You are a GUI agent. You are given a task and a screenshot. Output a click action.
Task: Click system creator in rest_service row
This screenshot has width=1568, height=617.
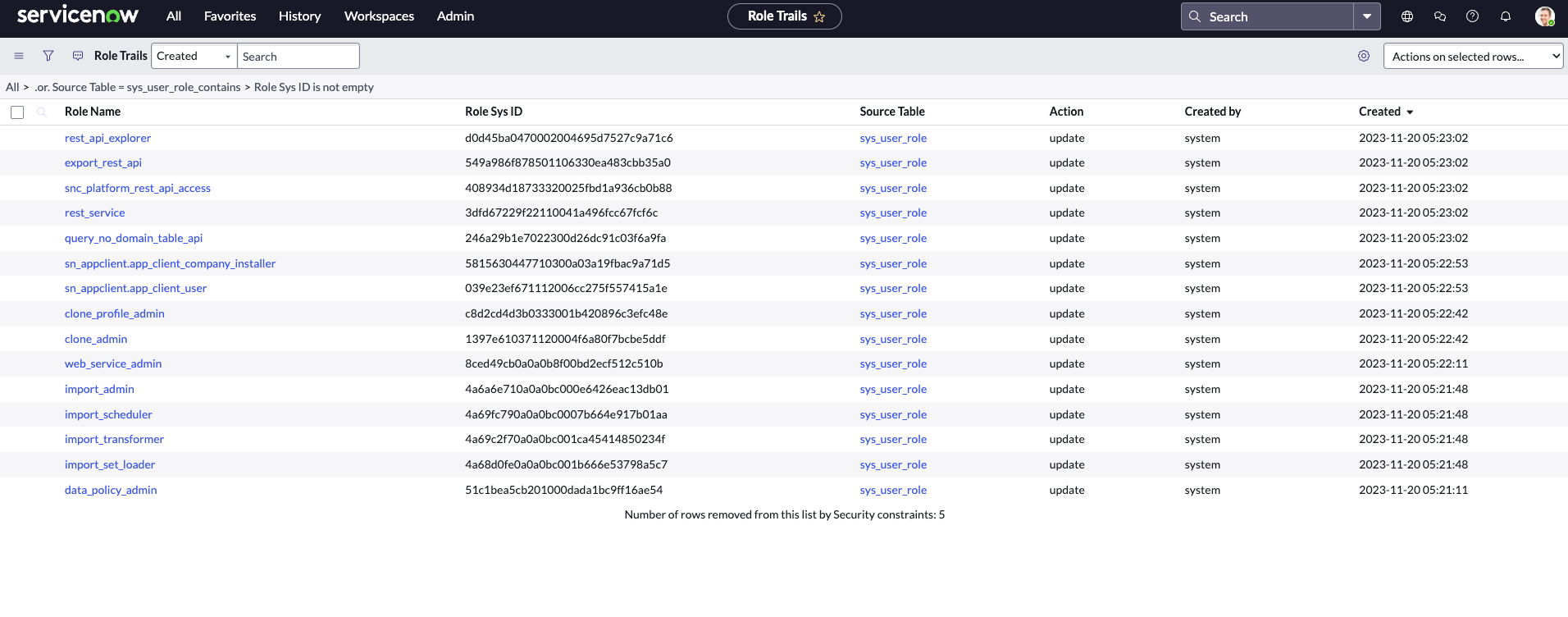(1202, 213)
